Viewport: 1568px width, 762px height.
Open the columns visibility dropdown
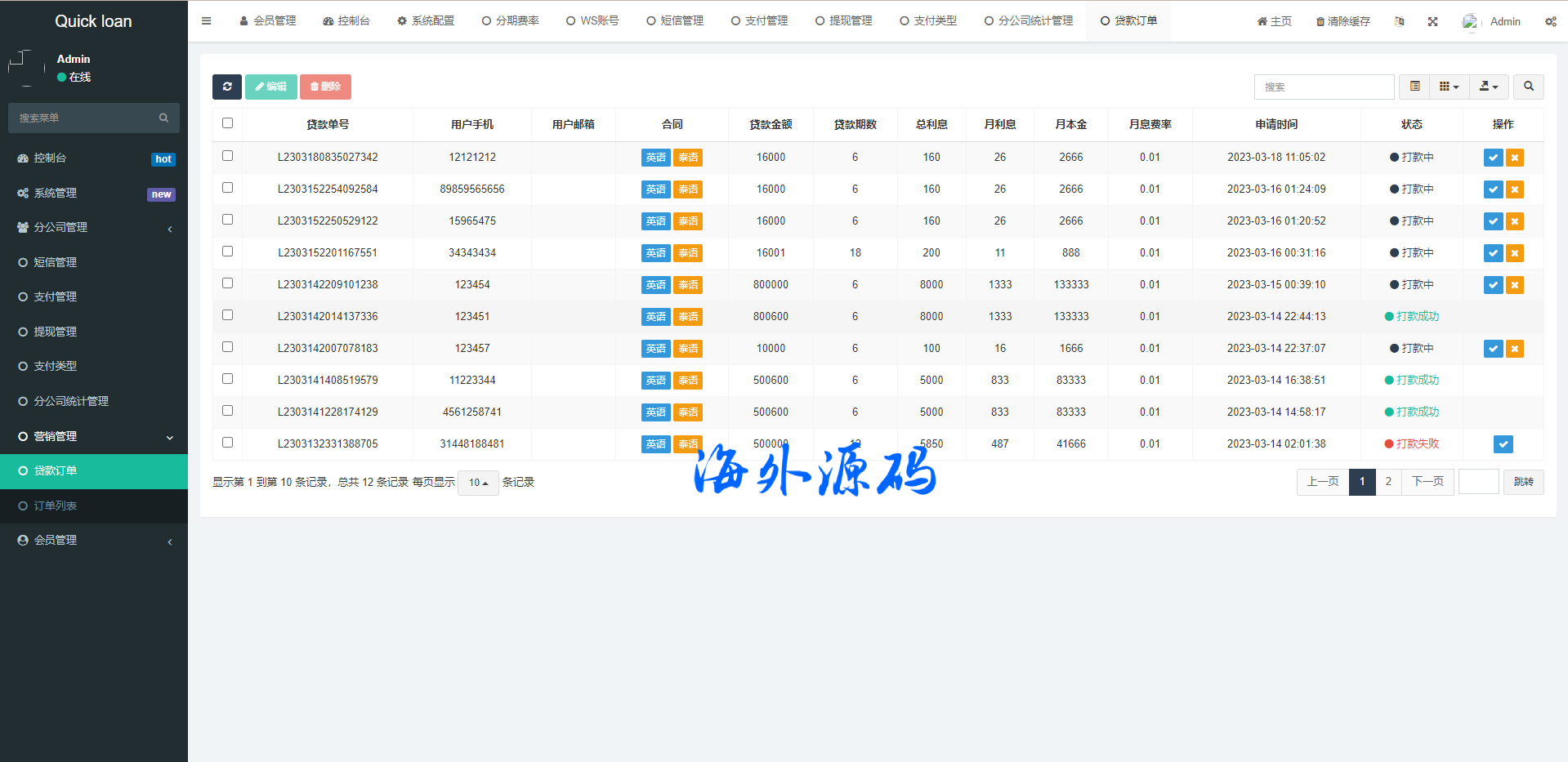click(1449, 87)
